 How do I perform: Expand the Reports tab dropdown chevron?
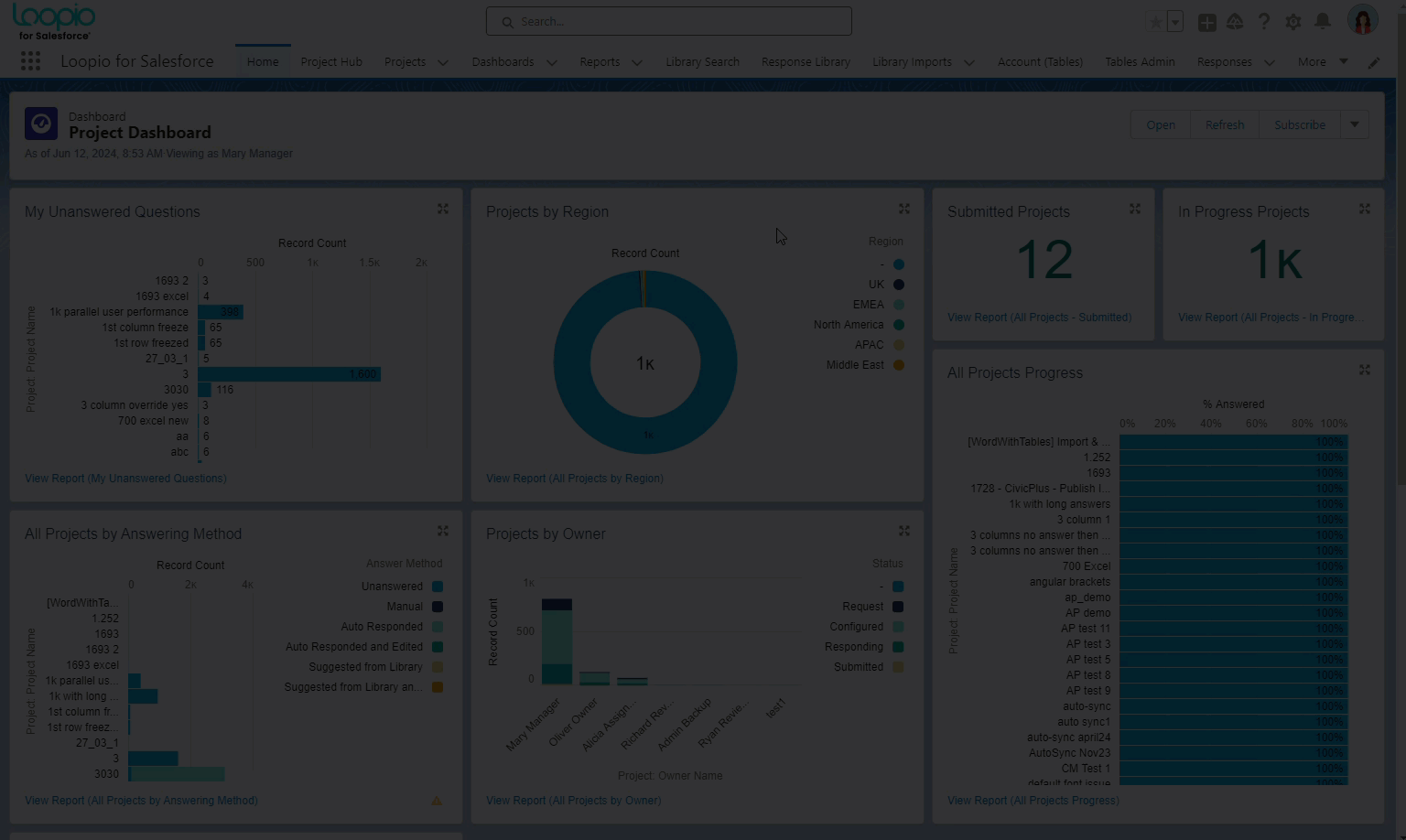[637, 63]
